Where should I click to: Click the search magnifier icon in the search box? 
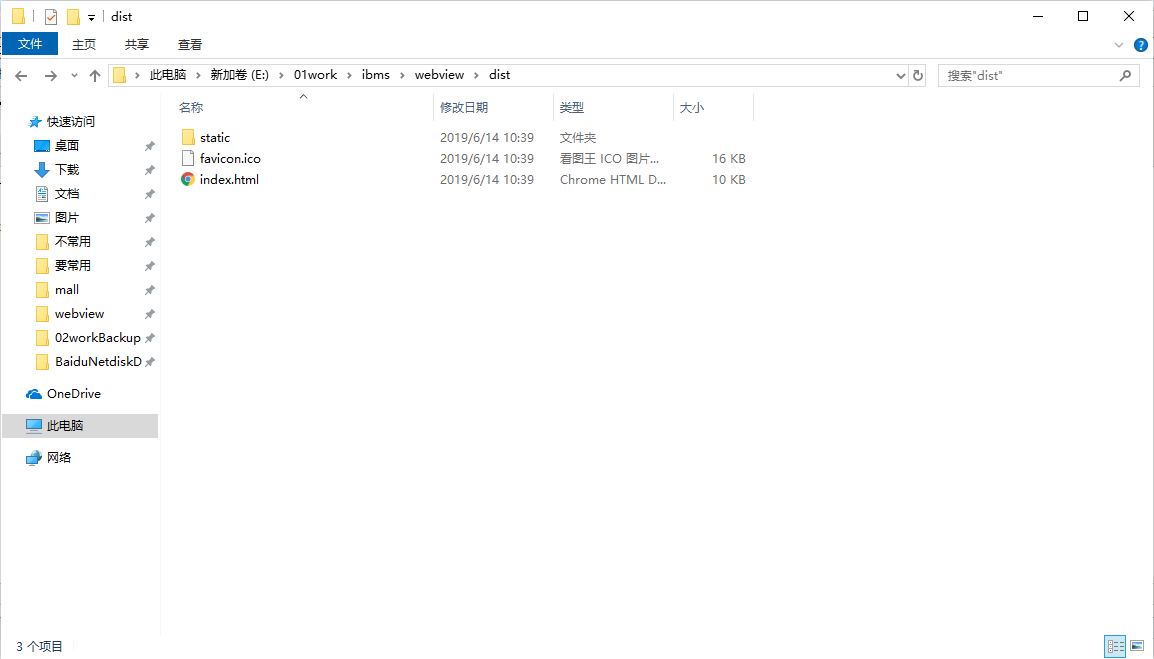[x=1125, y=75]
